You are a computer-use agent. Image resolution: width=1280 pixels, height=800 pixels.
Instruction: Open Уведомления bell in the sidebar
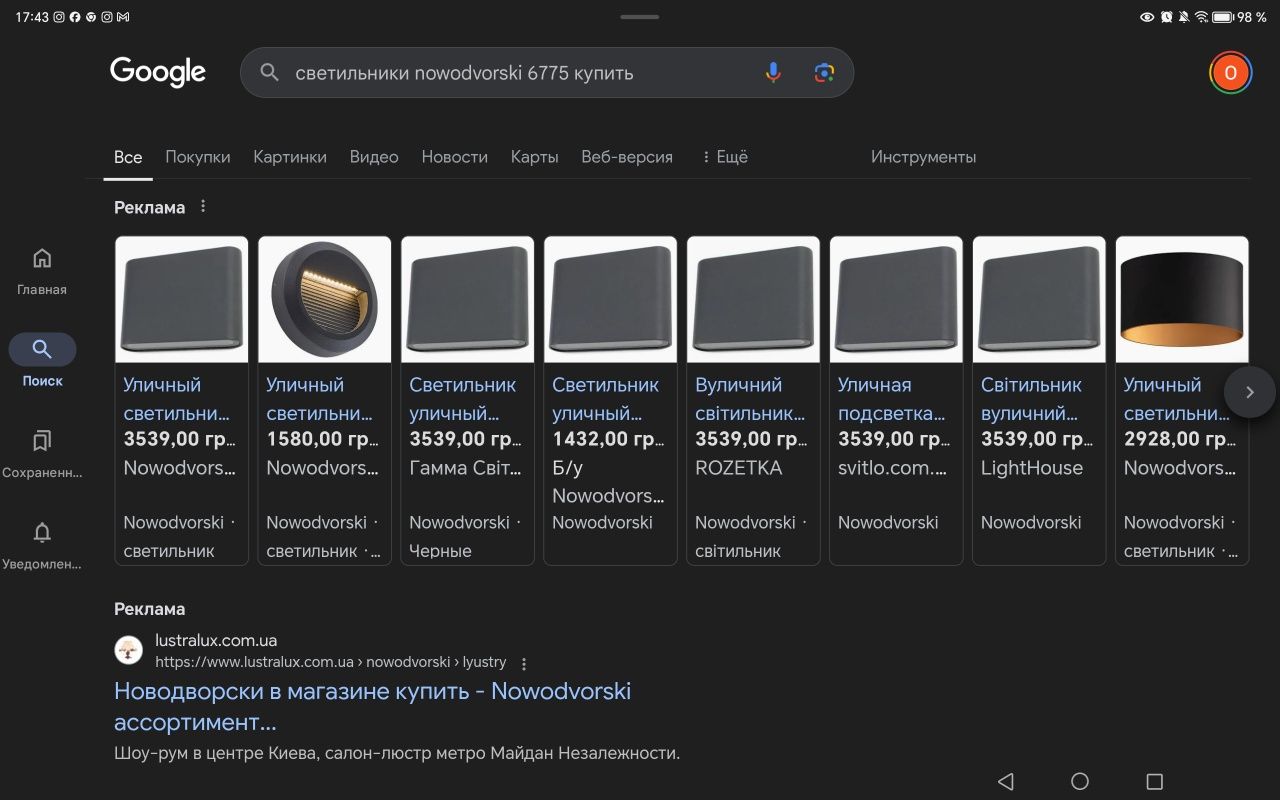(42, 546)
